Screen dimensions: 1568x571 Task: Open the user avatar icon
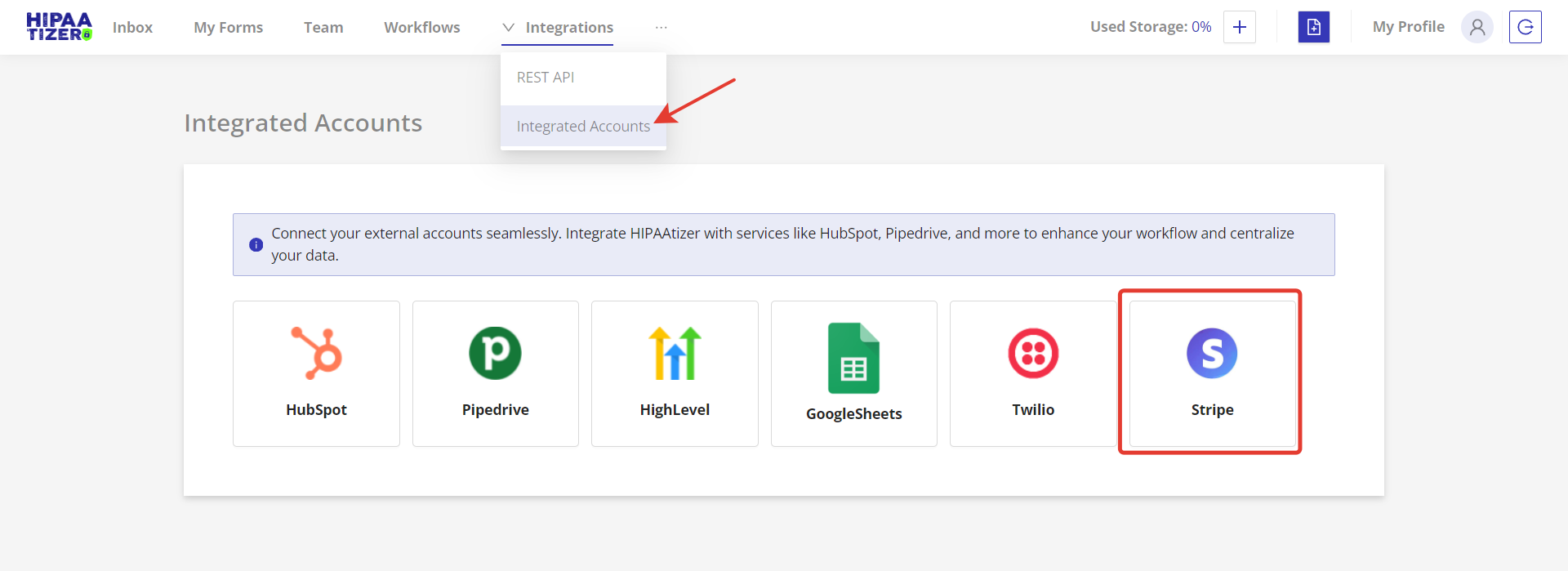tap(1477, 27)
